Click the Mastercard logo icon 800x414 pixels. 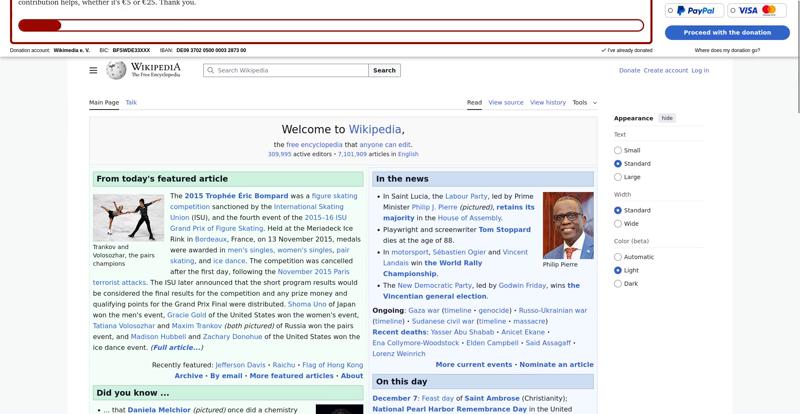click(769, 10)
